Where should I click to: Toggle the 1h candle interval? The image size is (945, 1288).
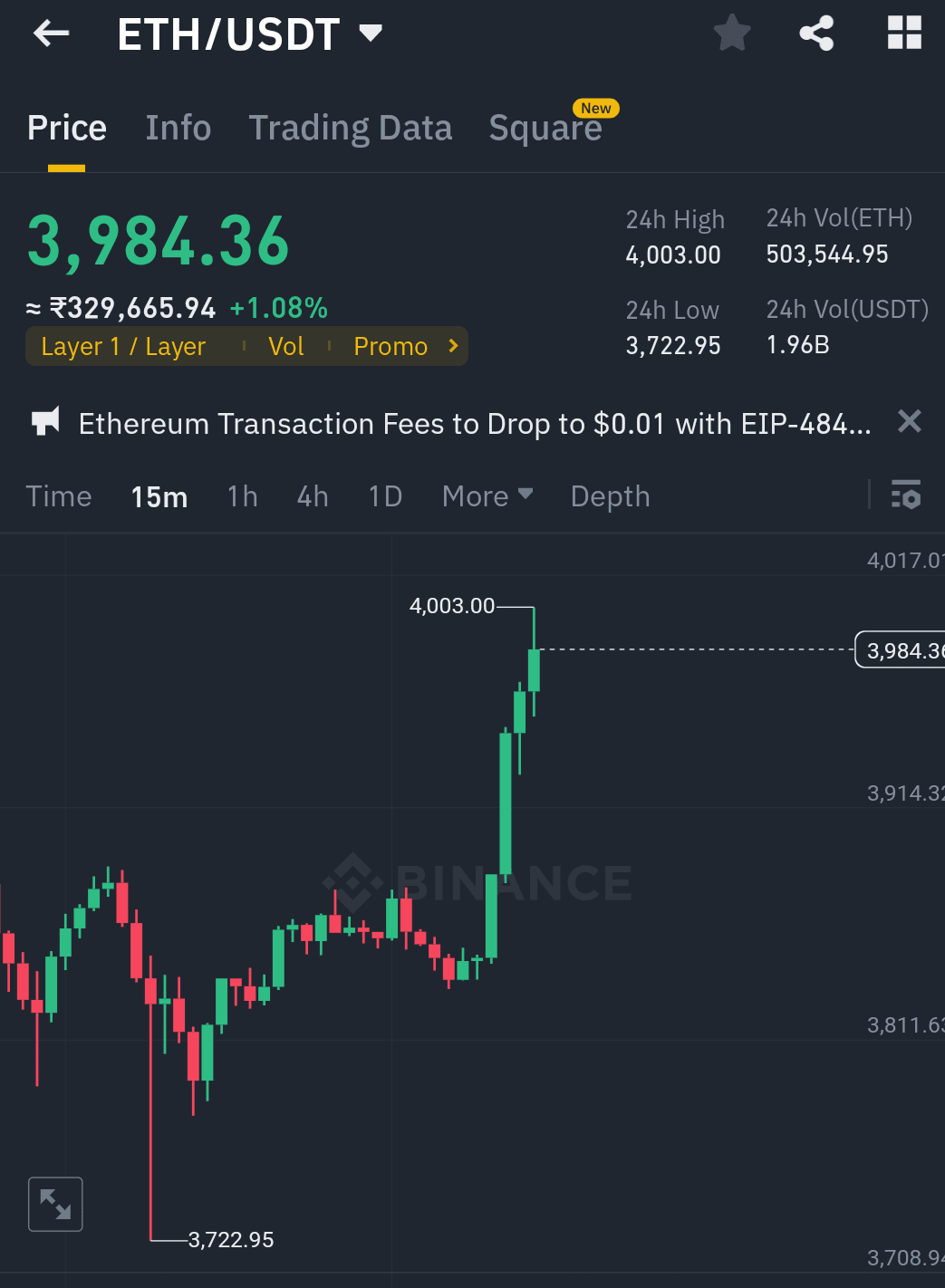coord(241,496)
